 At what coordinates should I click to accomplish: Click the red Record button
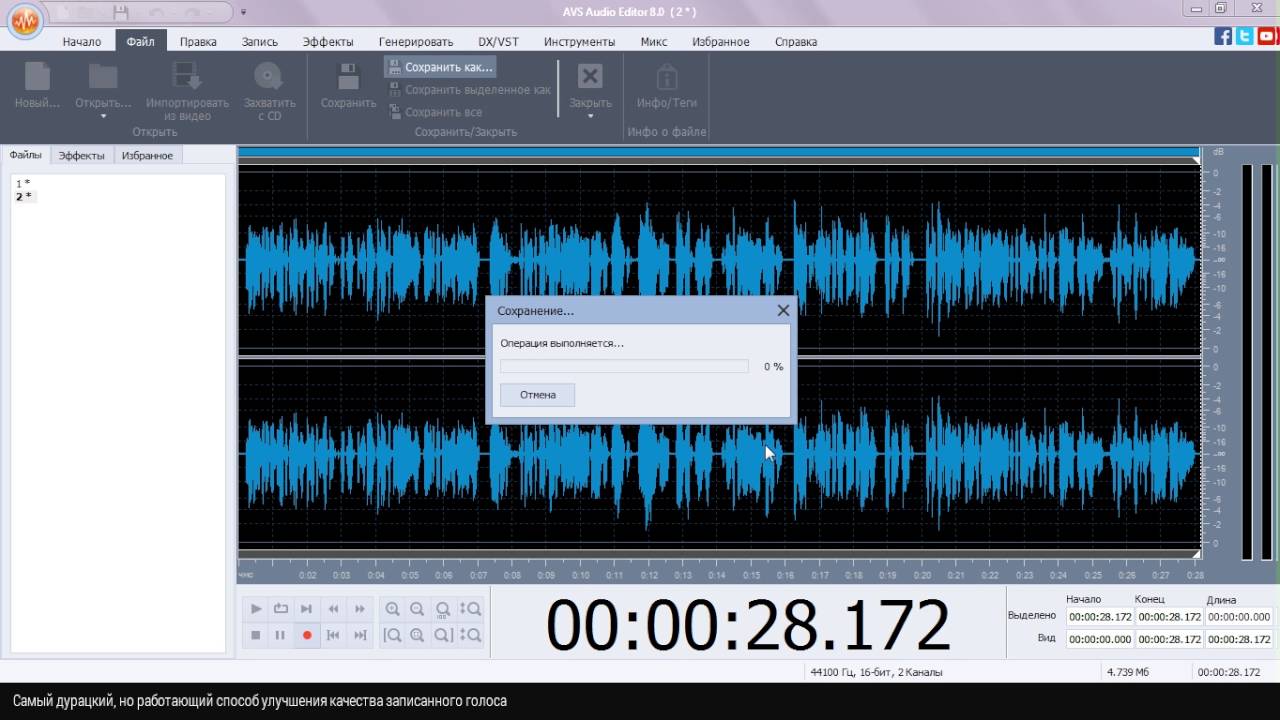click(x=307, y=635)
